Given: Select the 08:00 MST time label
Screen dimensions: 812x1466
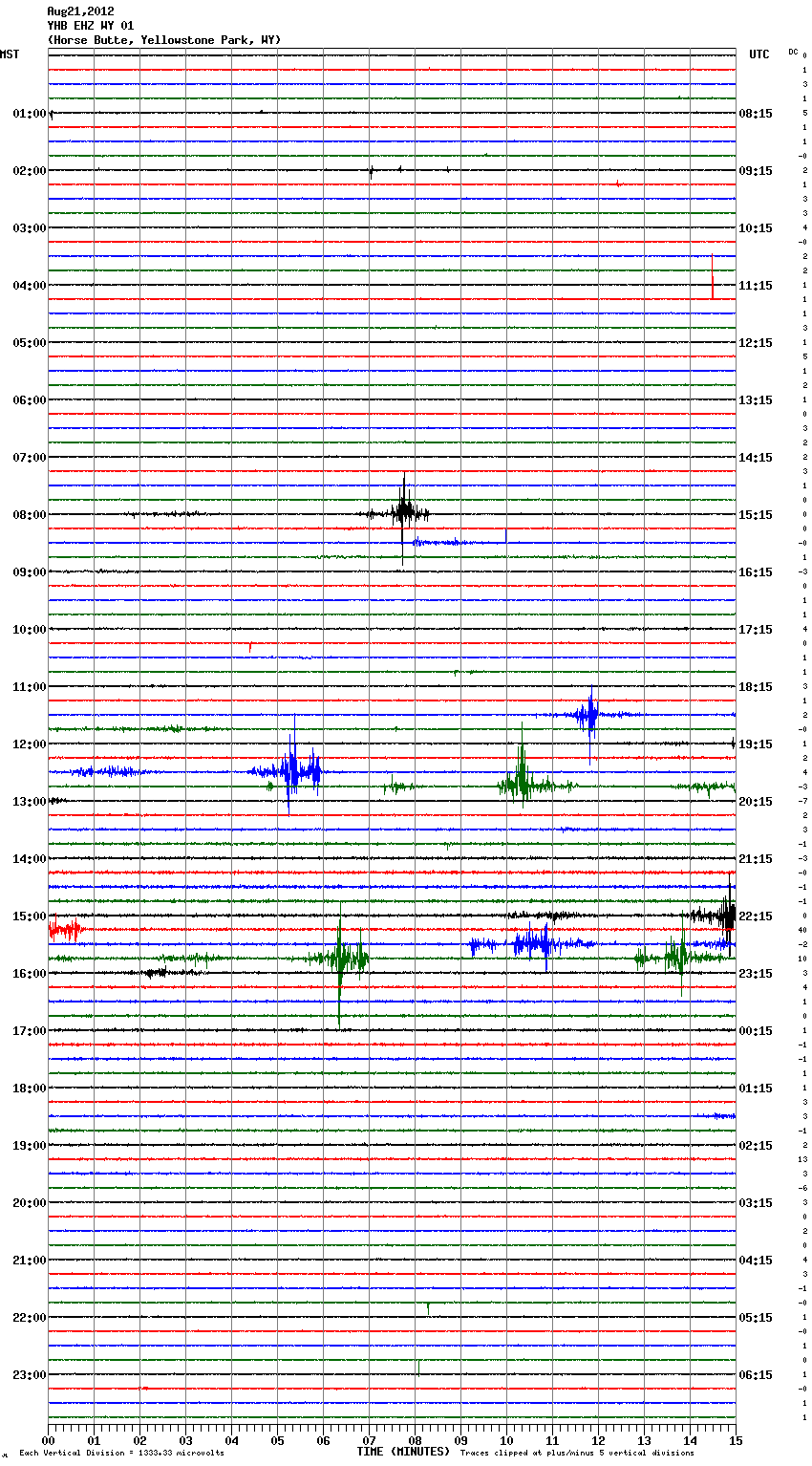Looking at the screenshot, I should point(30,515).
